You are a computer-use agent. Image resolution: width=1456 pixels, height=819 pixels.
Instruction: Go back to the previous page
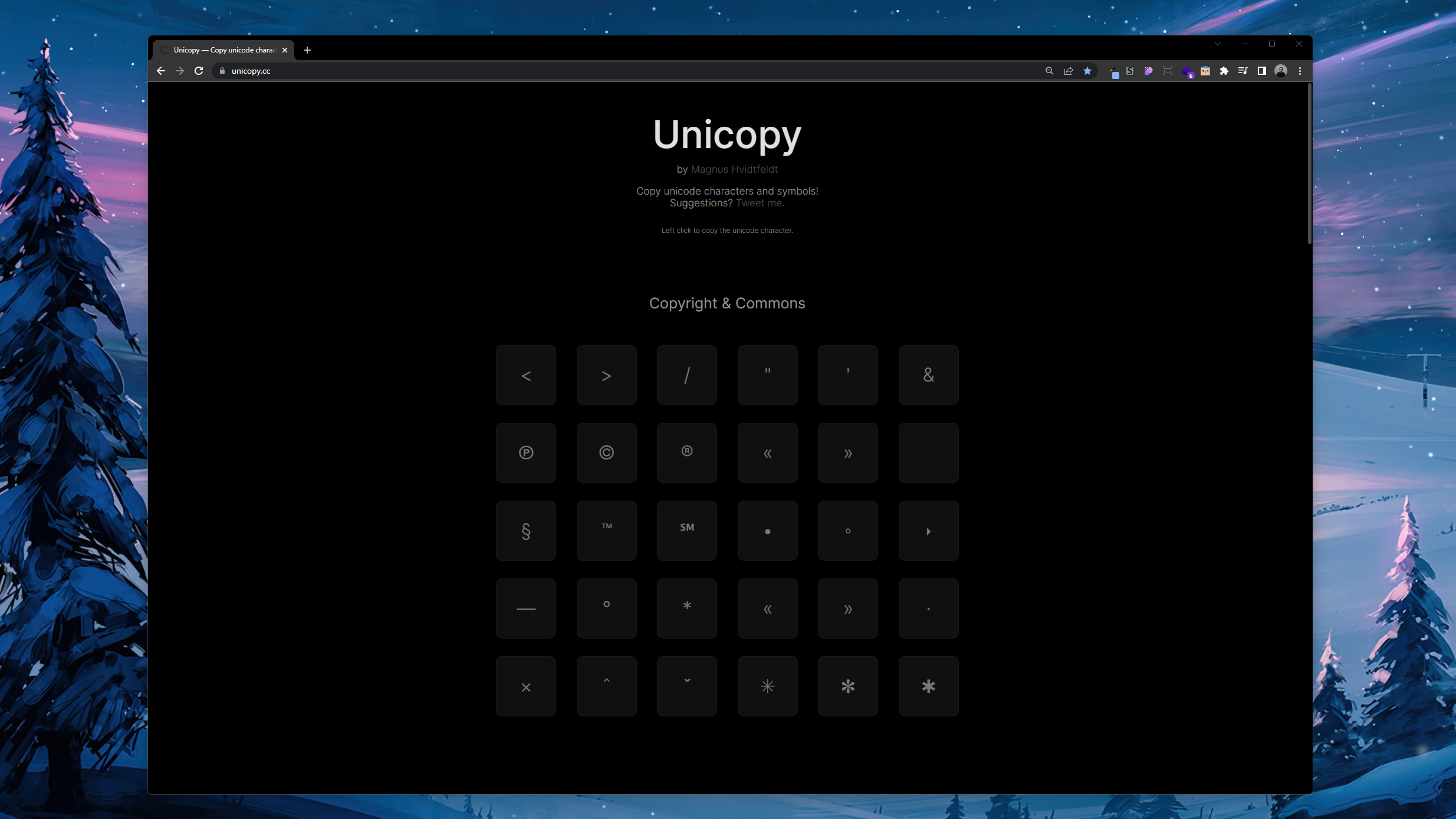point(161,71)
